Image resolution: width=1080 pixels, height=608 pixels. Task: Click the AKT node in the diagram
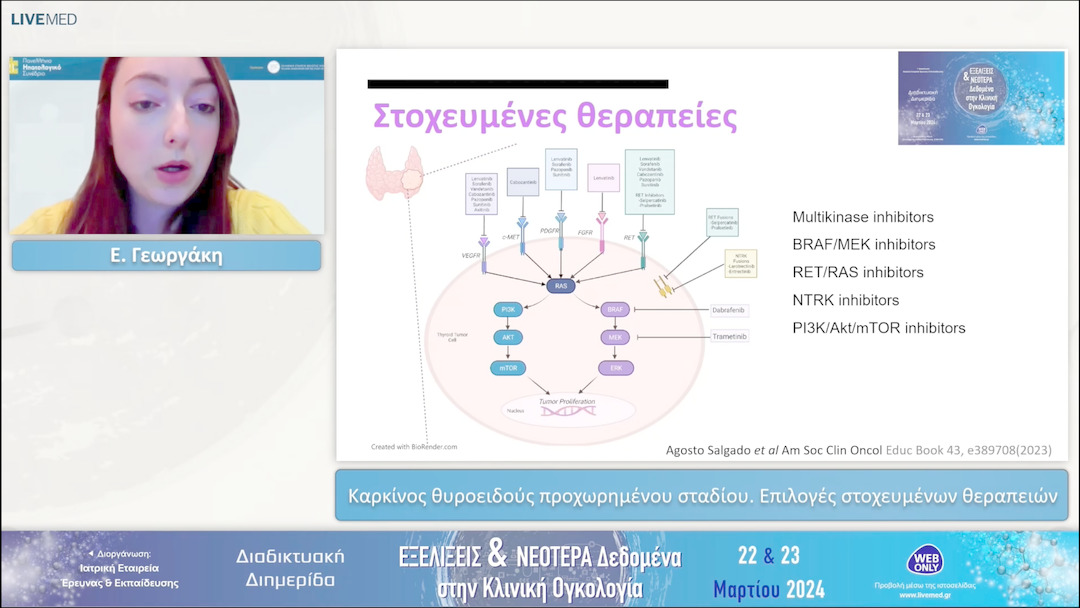coord(508,337)
